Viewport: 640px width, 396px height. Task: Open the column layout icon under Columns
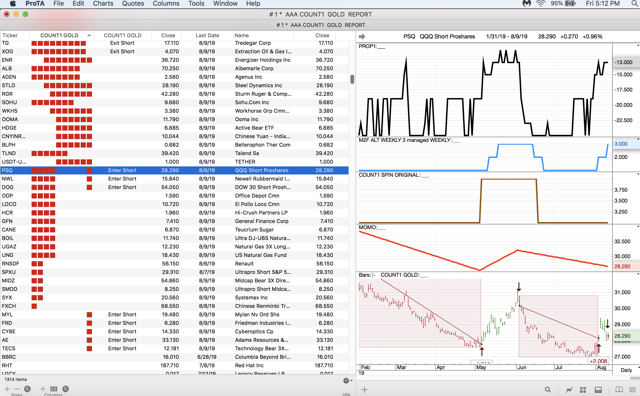pos(53,389)
